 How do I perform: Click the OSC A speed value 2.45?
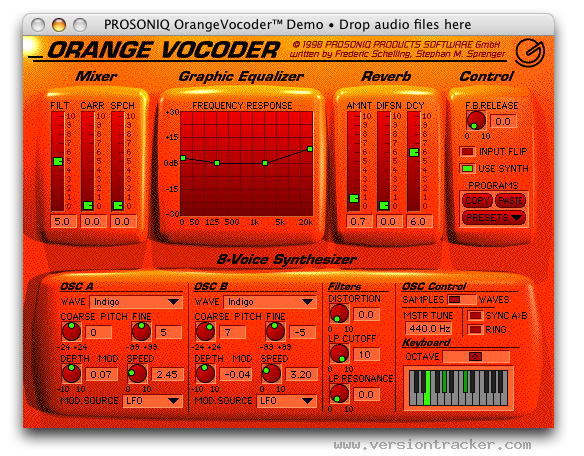click(168, 374)
